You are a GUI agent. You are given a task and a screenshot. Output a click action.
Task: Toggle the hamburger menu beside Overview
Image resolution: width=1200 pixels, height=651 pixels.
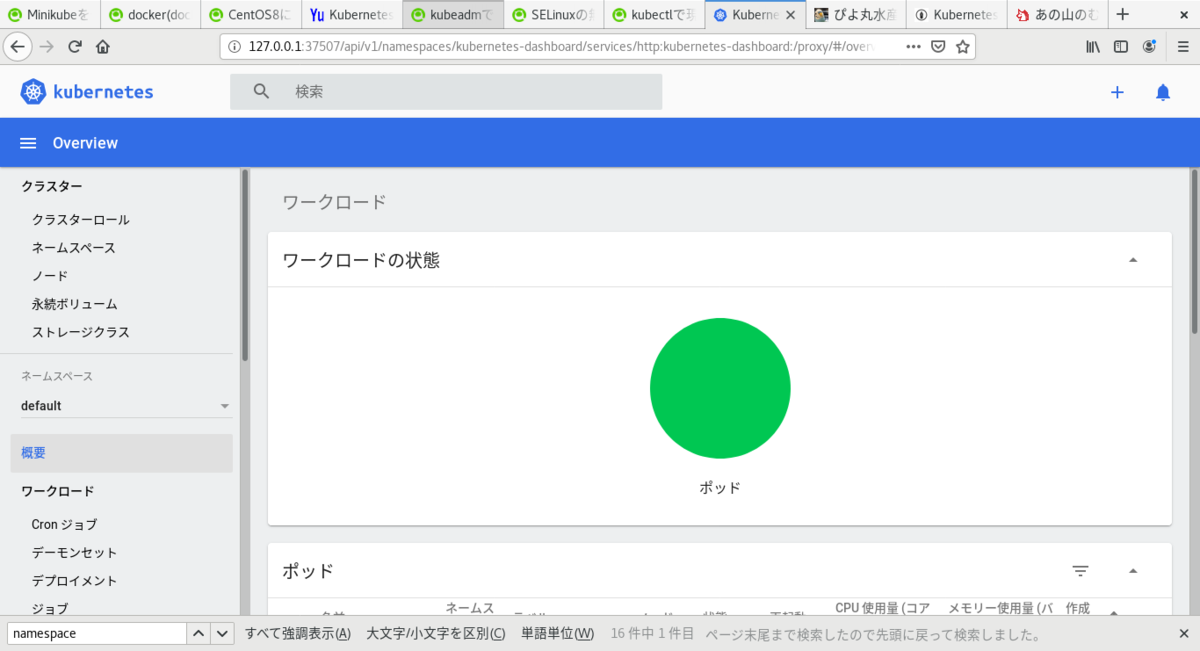(x=28, y=143)
